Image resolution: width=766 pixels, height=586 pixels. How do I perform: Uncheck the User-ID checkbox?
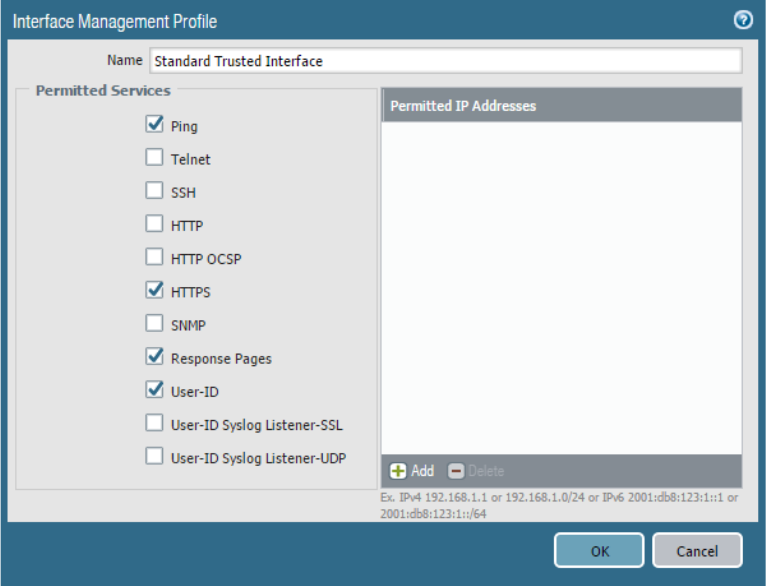click(x=154, y=390)
